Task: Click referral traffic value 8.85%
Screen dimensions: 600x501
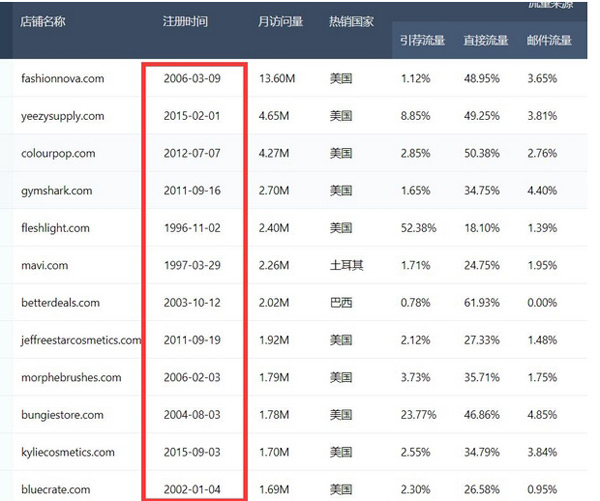Action: click(x=415, y=116)
